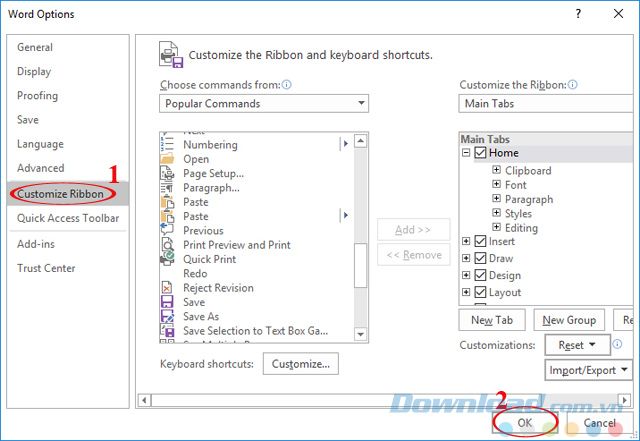Open the Main Tabs dropdown
This screenshot has height=441, width=640.
tap(547, 103)
